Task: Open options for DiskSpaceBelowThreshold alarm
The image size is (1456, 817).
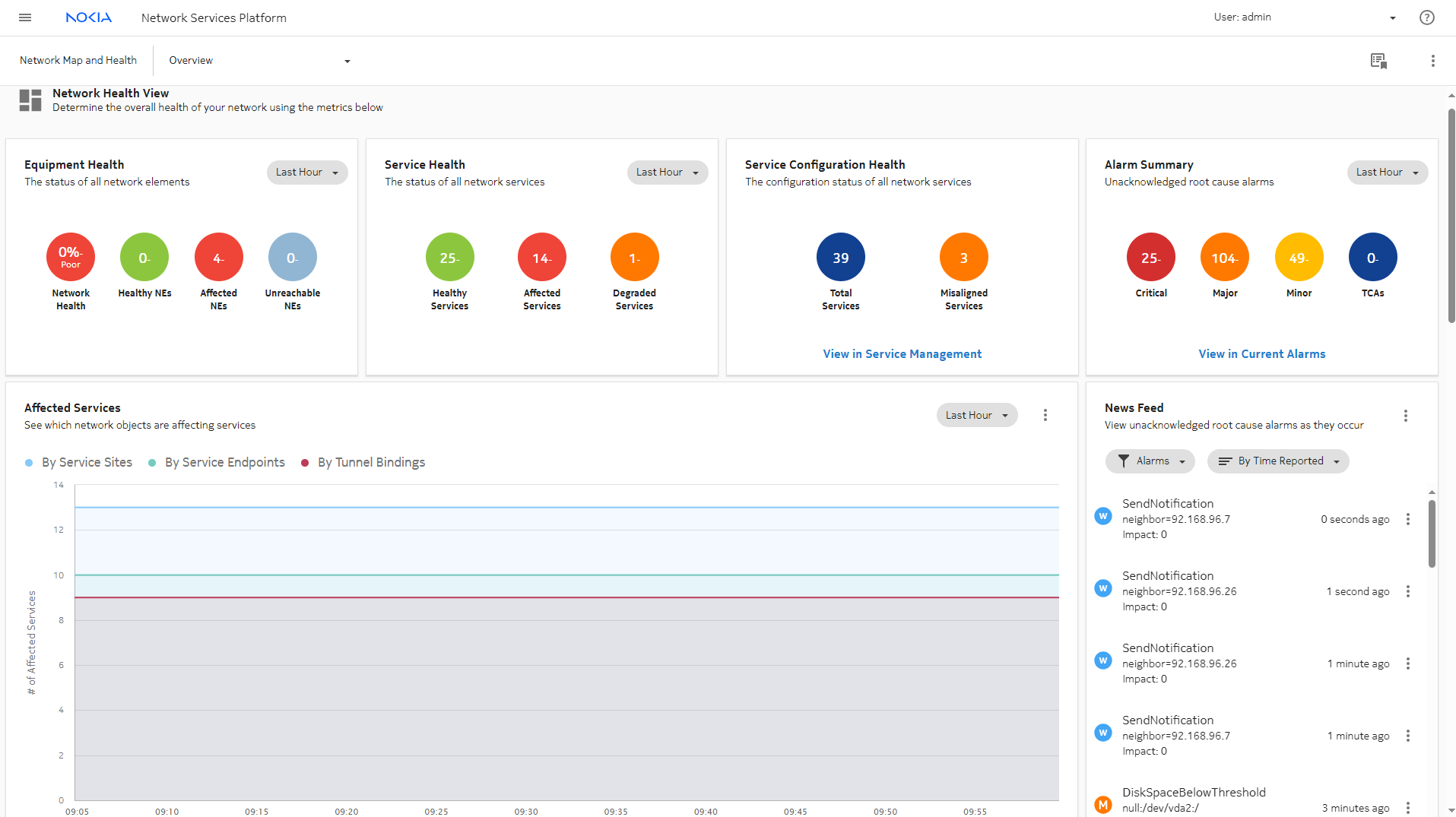Action: click(x=1408, y=807)
